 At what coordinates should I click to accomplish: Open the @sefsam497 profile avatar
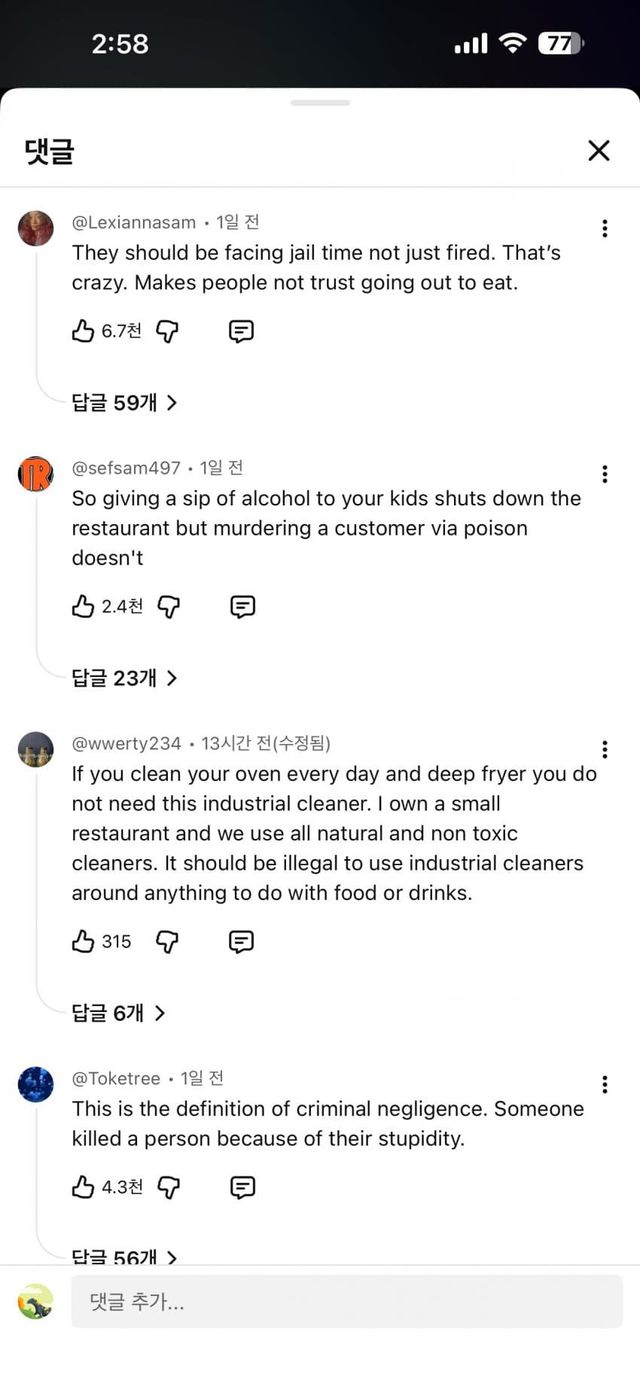(36, 474)
